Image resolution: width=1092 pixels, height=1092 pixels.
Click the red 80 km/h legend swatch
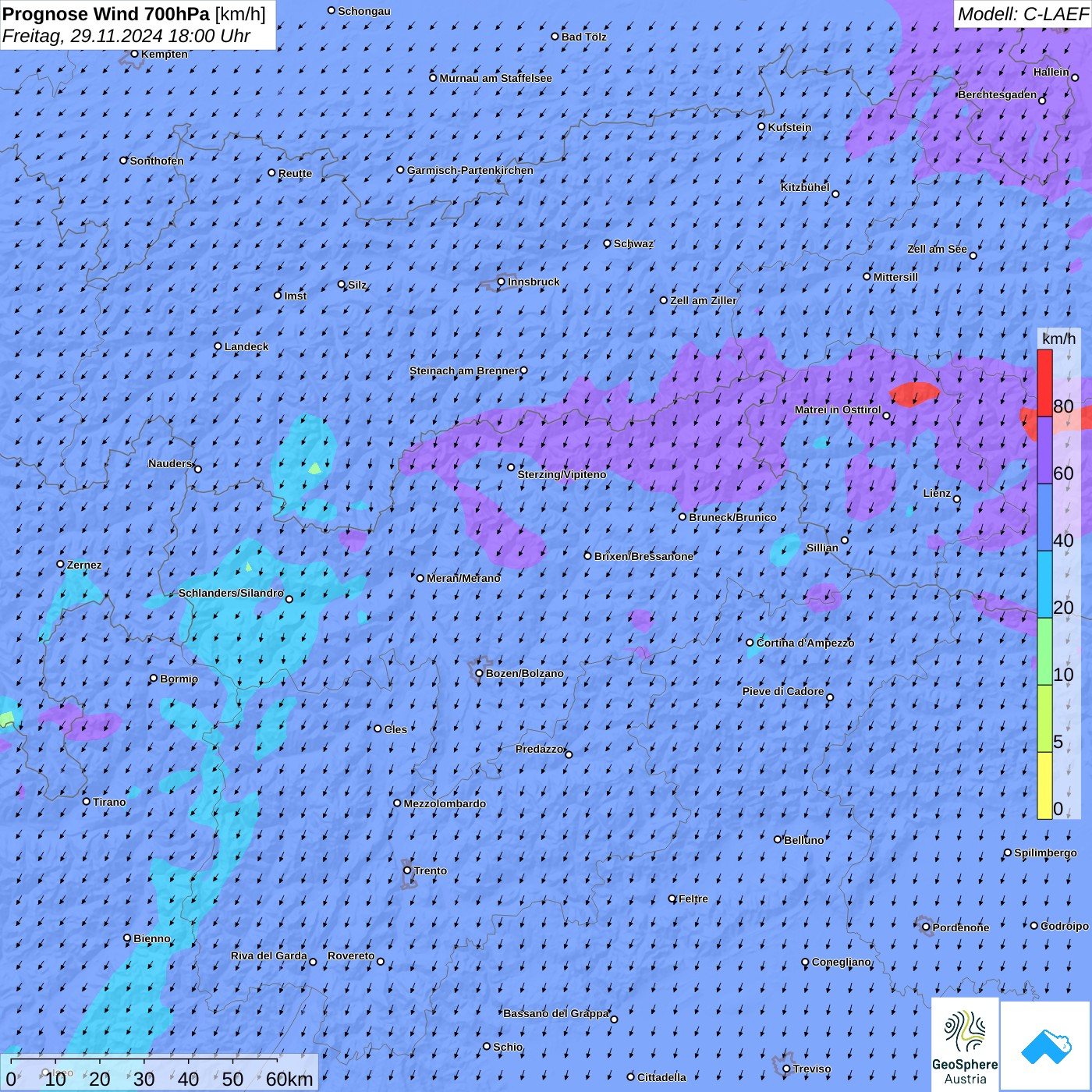click(x=1044, y=383)
